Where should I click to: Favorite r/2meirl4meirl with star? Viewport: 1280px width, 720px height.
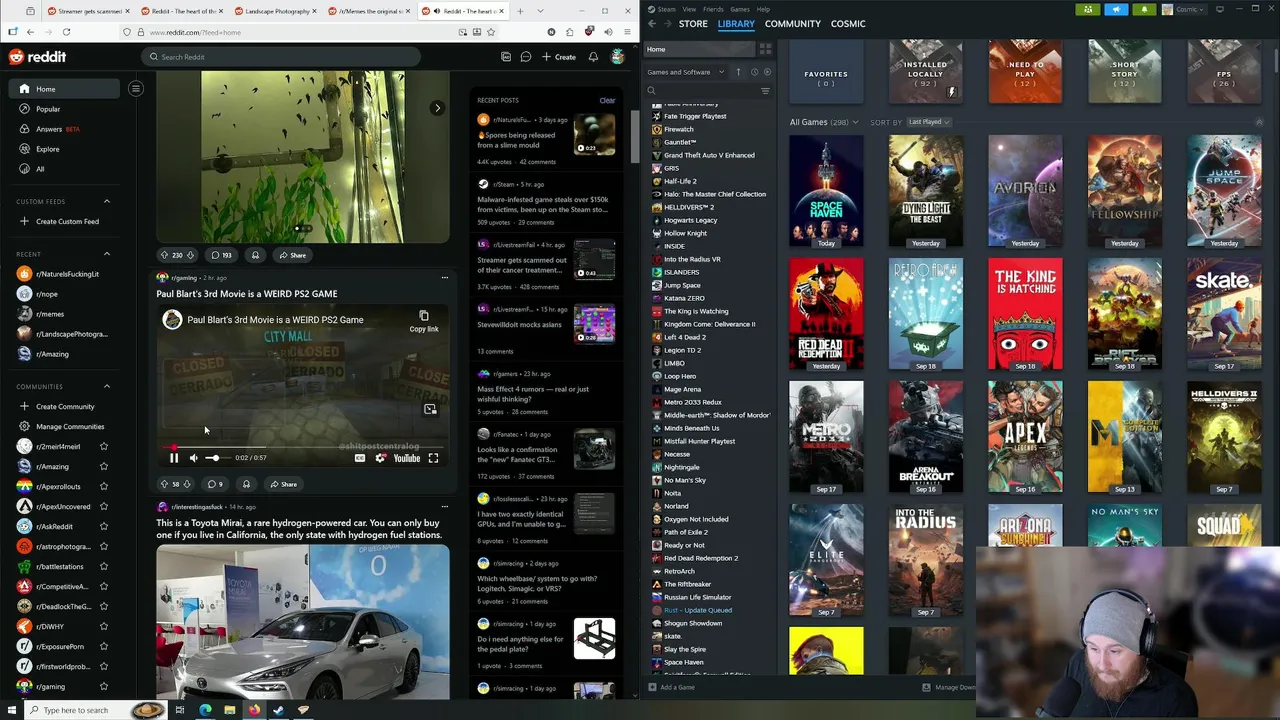click(103, 446)
